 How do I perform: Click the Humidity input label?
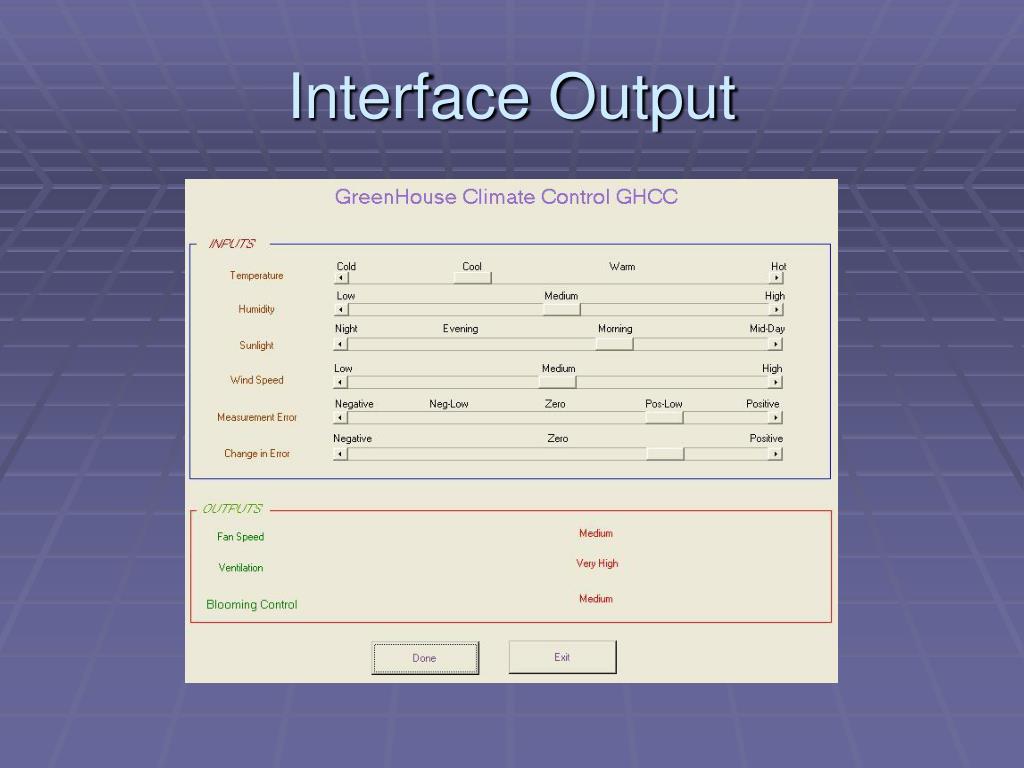pos(256,310)
